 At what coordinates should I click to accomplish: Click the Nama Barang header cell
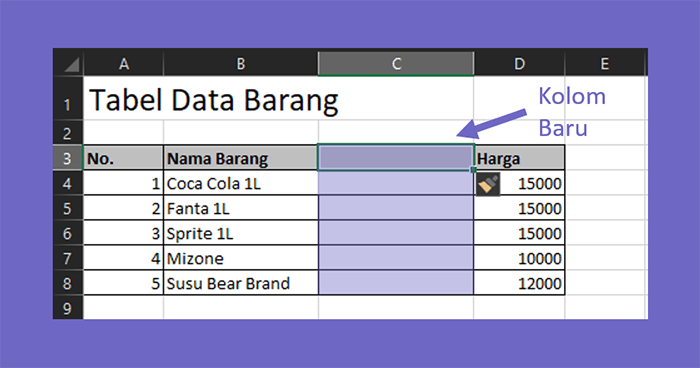coord(241,158)
